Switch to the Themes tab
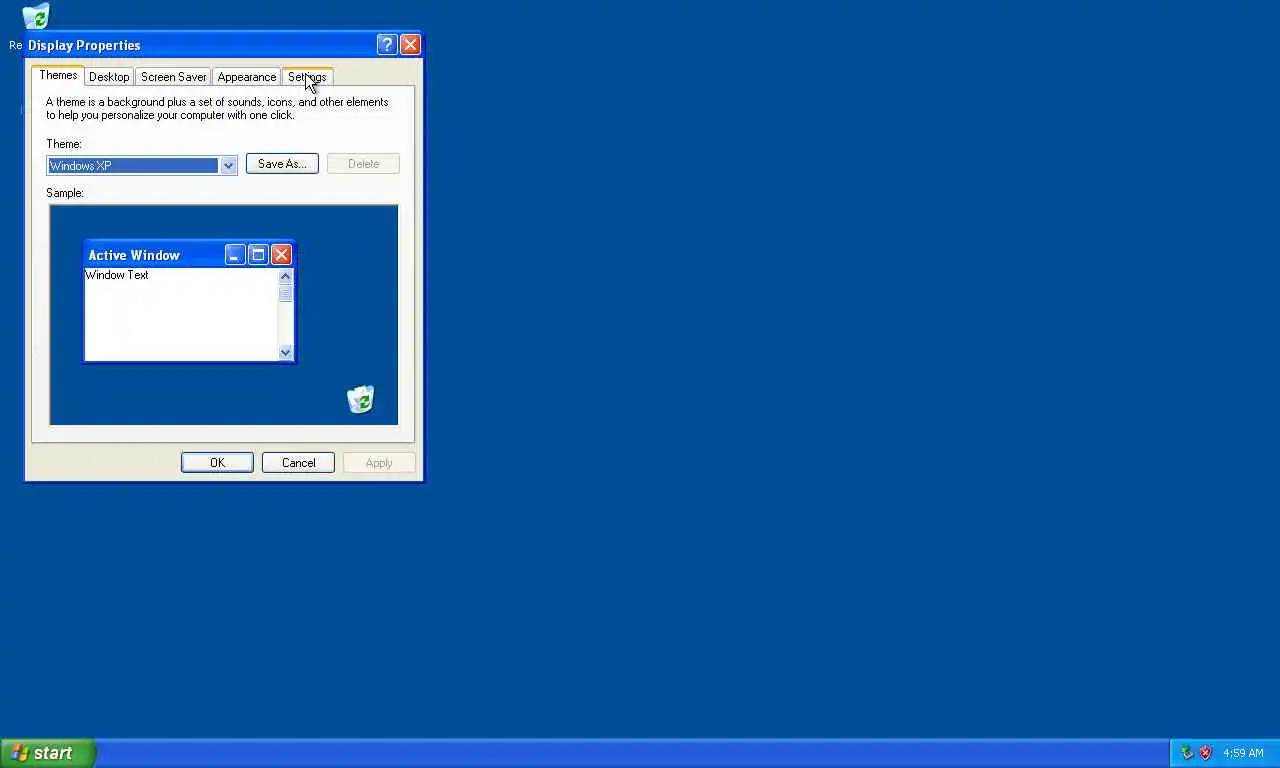 (58, 76)
